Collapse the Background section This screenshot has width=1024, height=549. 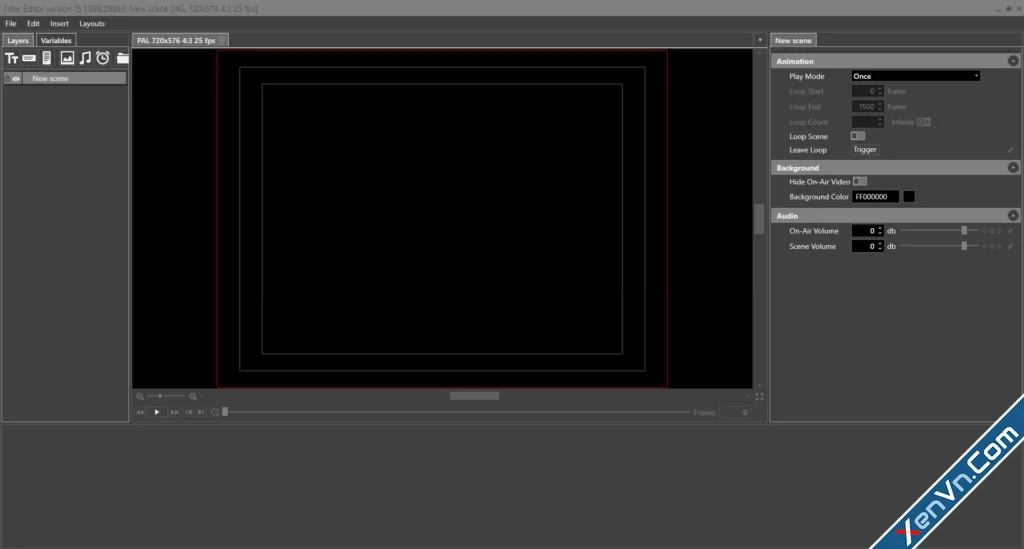pos(1013,168)
